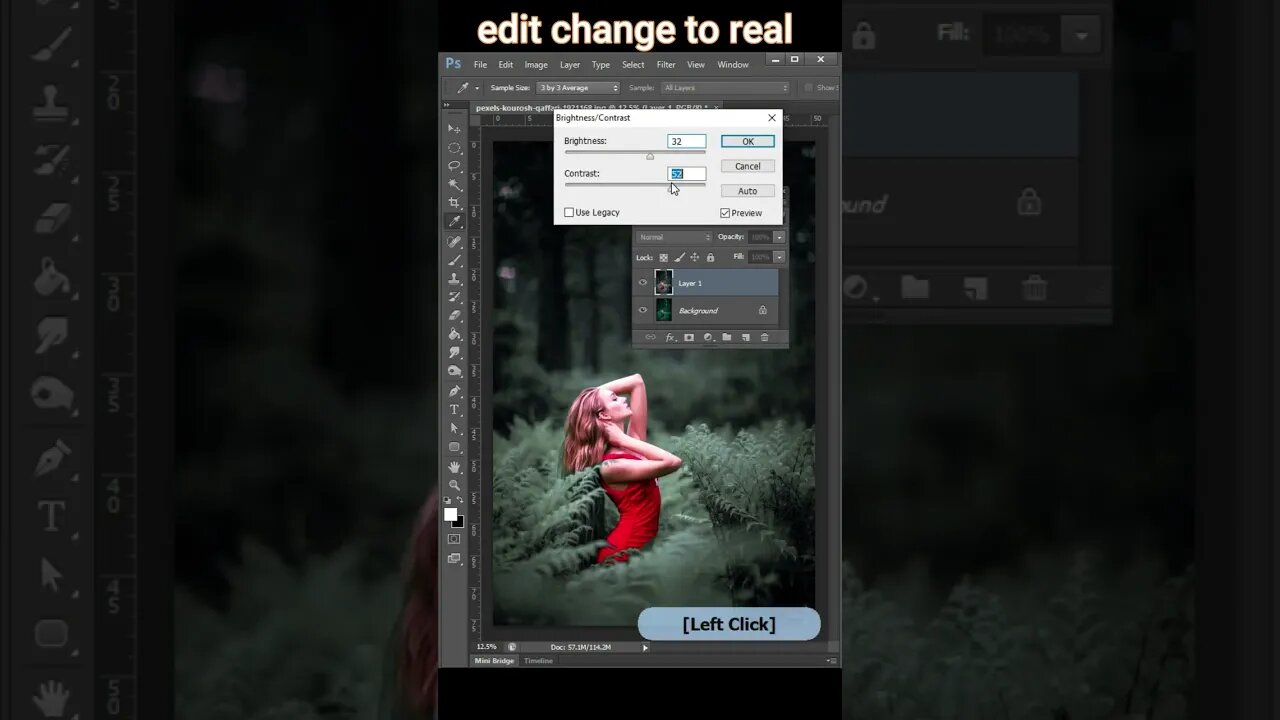Select the Crop tool
Image resolution: width=1280 pixels, height=720 pixels.
point(454,204)
